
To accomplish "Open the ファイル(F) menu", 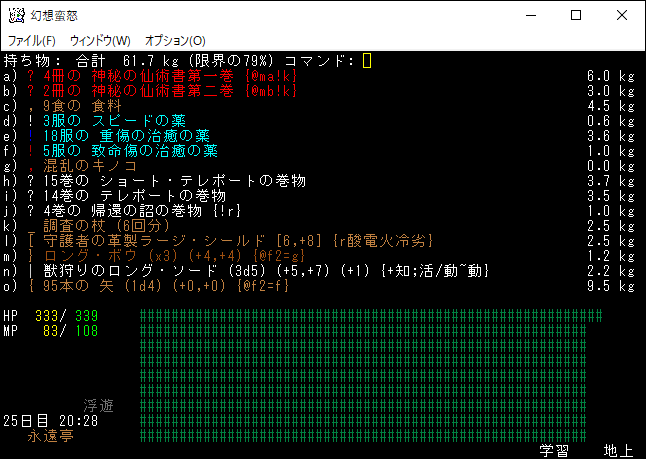I will 32,41.
